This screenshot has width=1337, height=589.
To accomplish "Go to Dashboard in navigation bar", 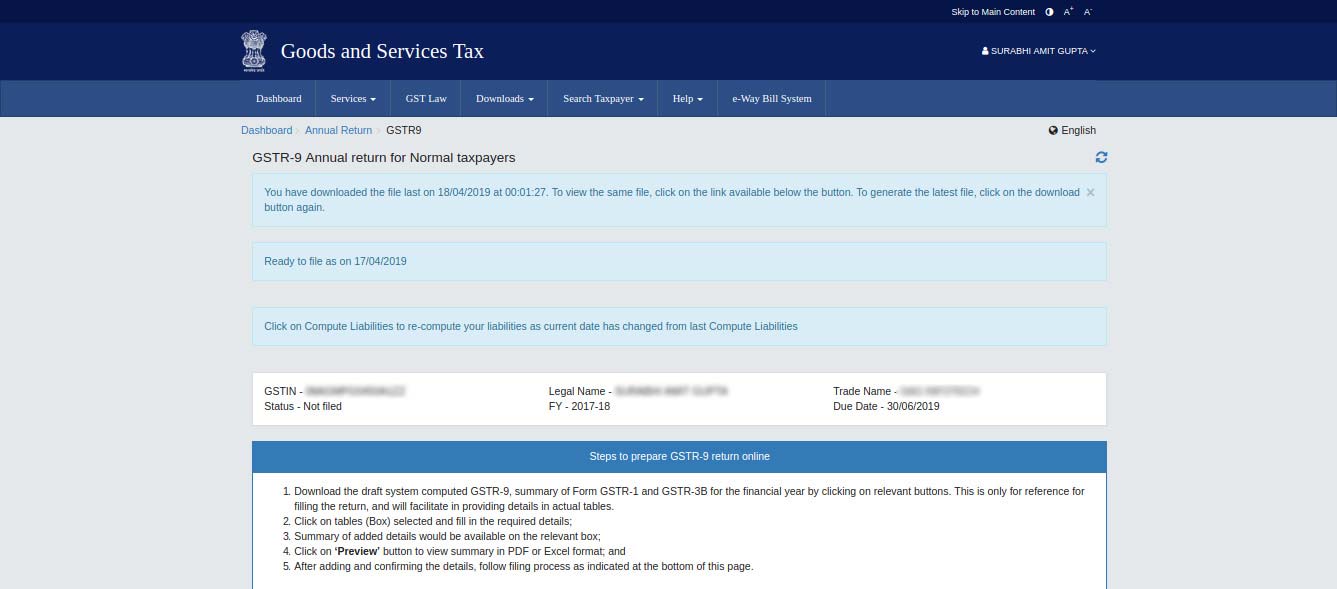I will (278, 99).
